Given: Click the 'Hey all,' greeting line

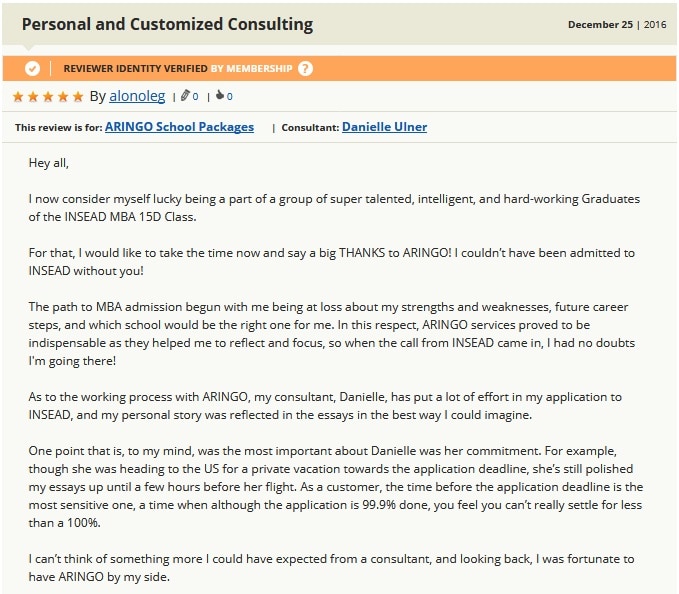Looking at the screenshot, I should (48, 163).
